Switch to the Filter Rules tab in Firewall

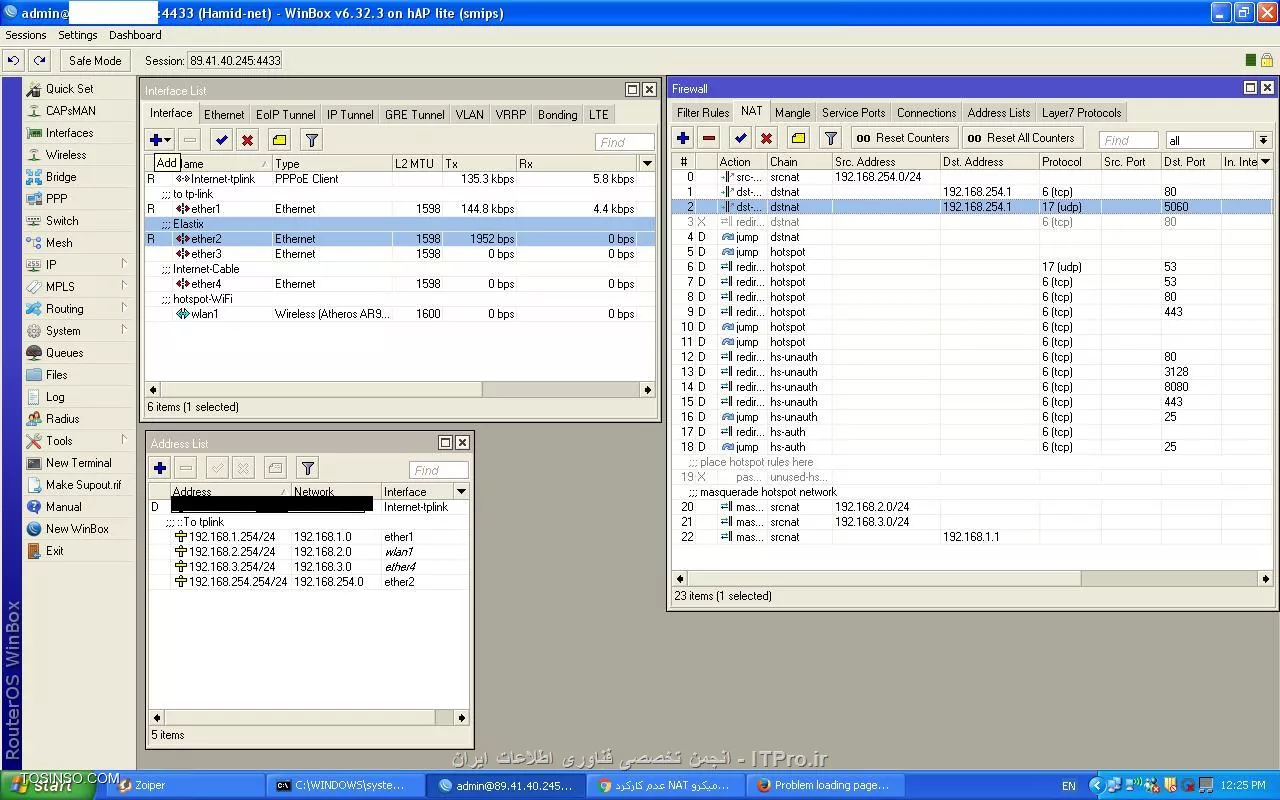(702, 113)
